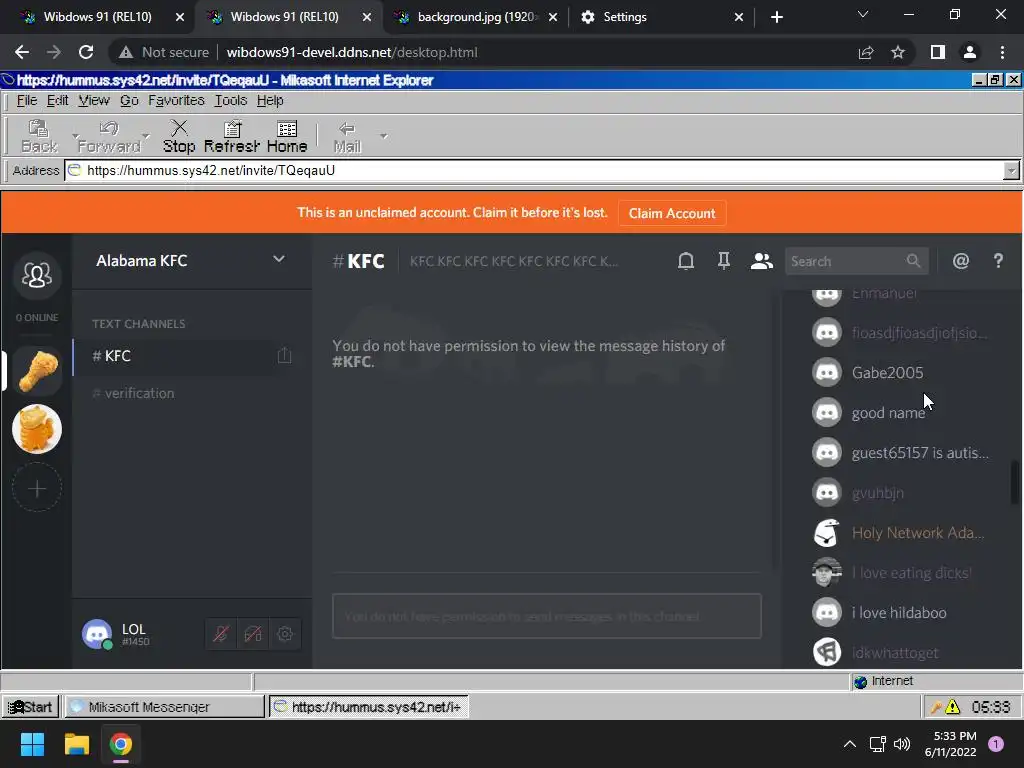Viewport: 1024px width, 768px height.
Task: Click the warning tray icon
Action: coord(953,707)
